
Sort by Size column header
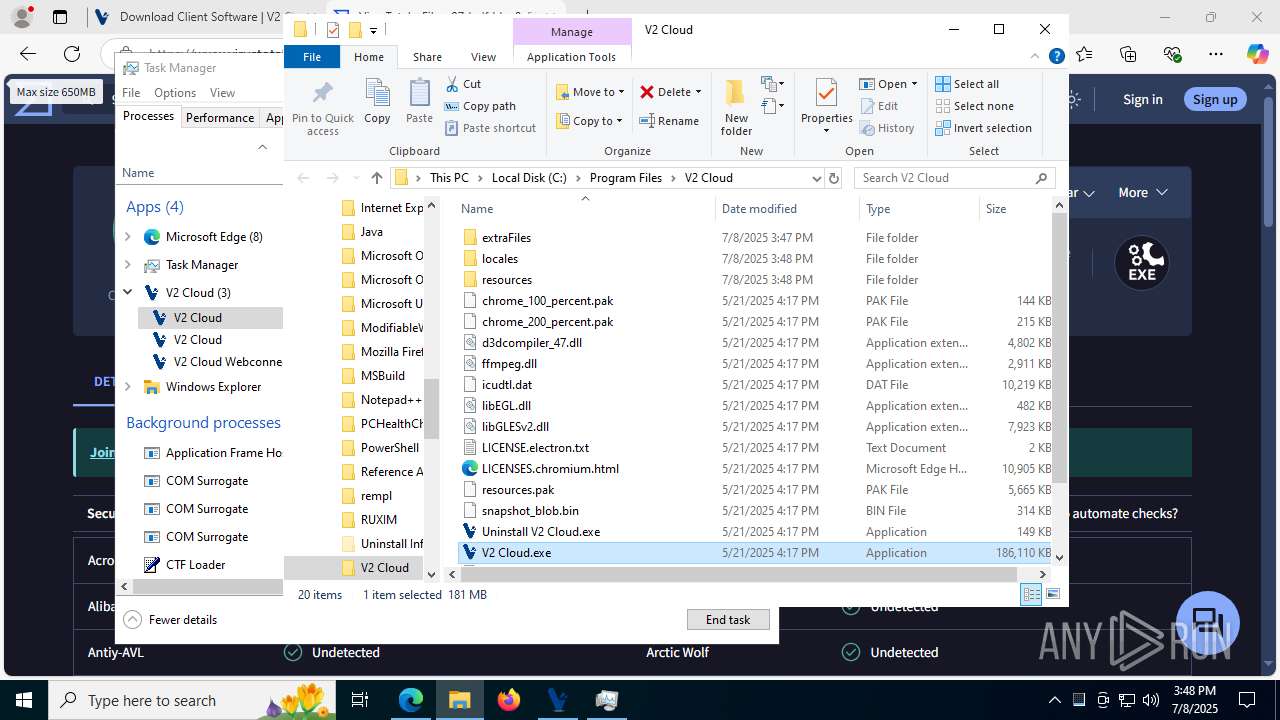tap(996, 209)
